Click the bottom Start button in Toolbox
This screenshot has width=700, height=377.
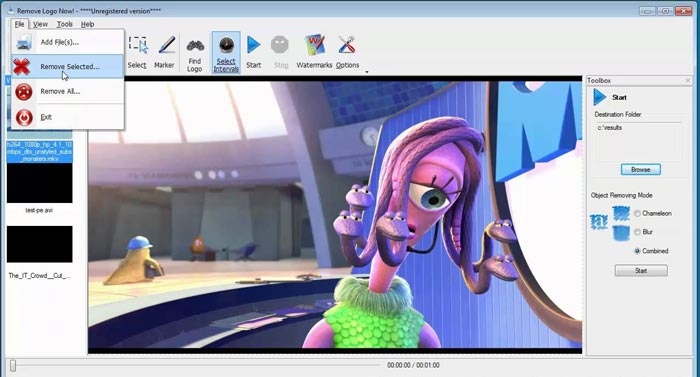point(641,271)
